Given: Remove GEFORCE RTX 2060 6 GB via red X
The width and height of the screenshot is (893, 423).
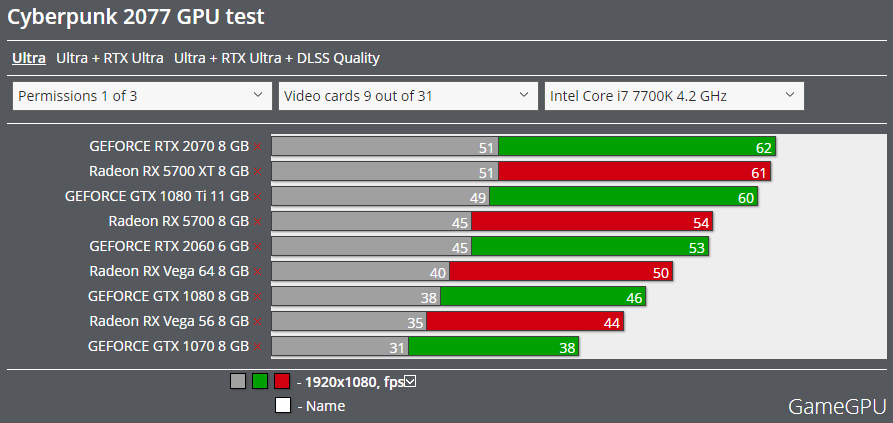Looking at the screenshot, I should point(257,247).
